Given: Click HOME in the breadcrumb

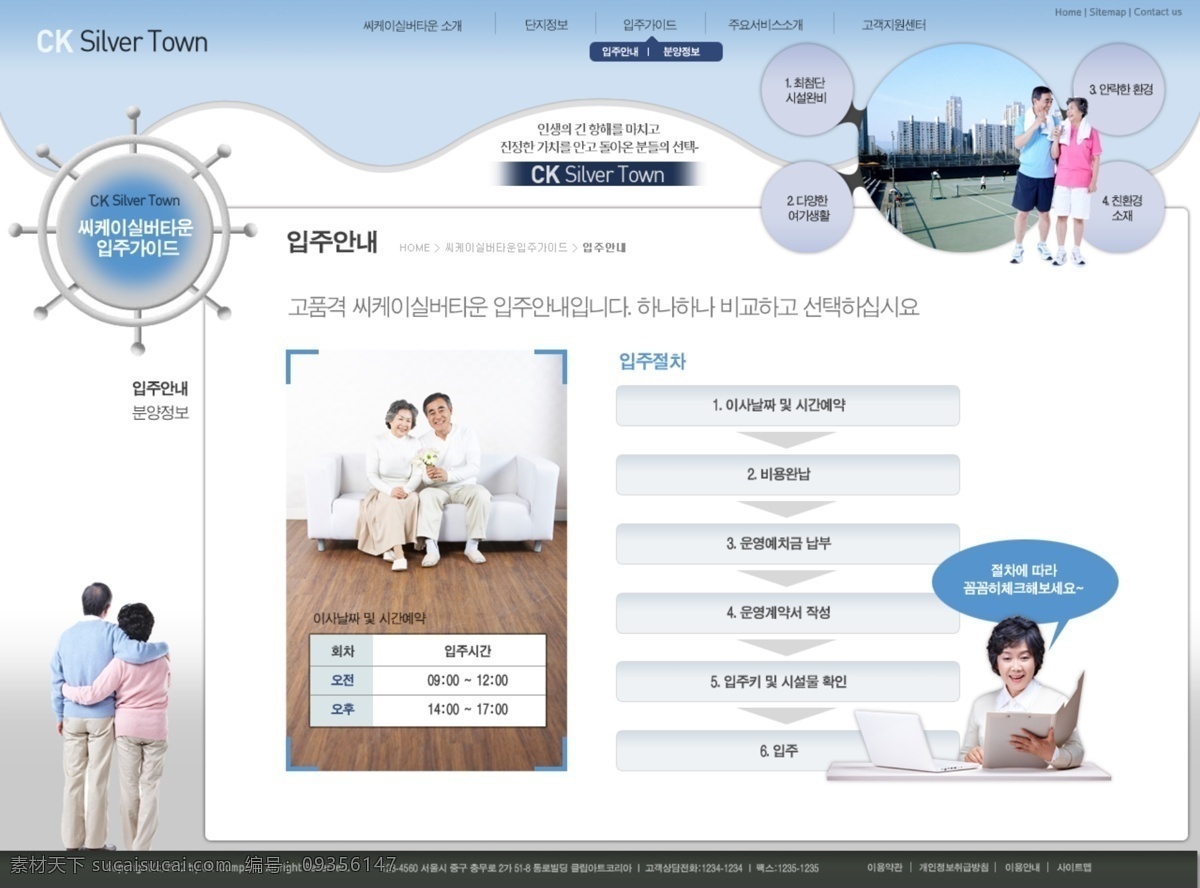Looking at the screenshot, I should click(414, 248).
